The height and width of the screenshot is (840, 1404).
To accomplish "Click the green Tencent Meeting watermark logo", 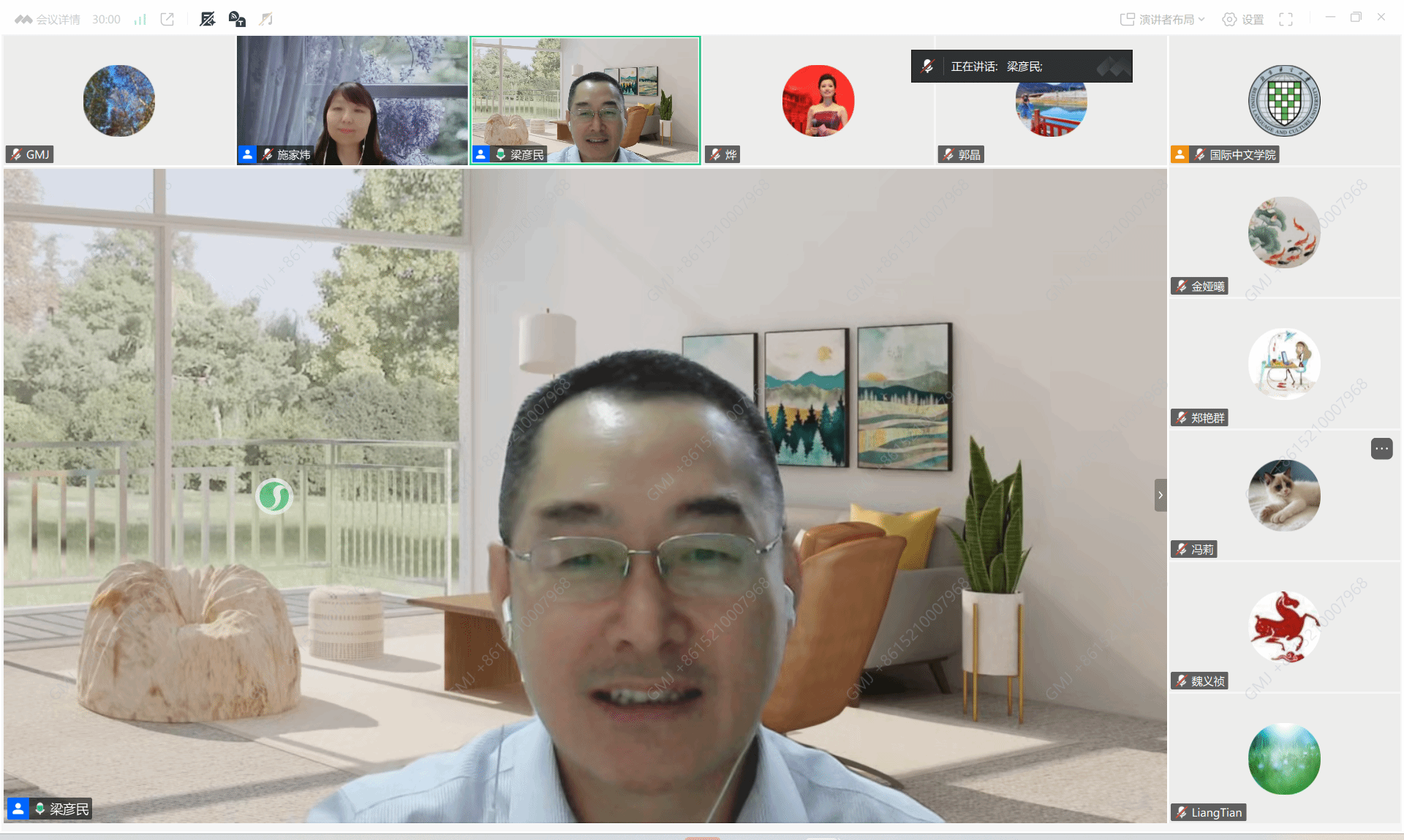I will [x=274, y=496].
